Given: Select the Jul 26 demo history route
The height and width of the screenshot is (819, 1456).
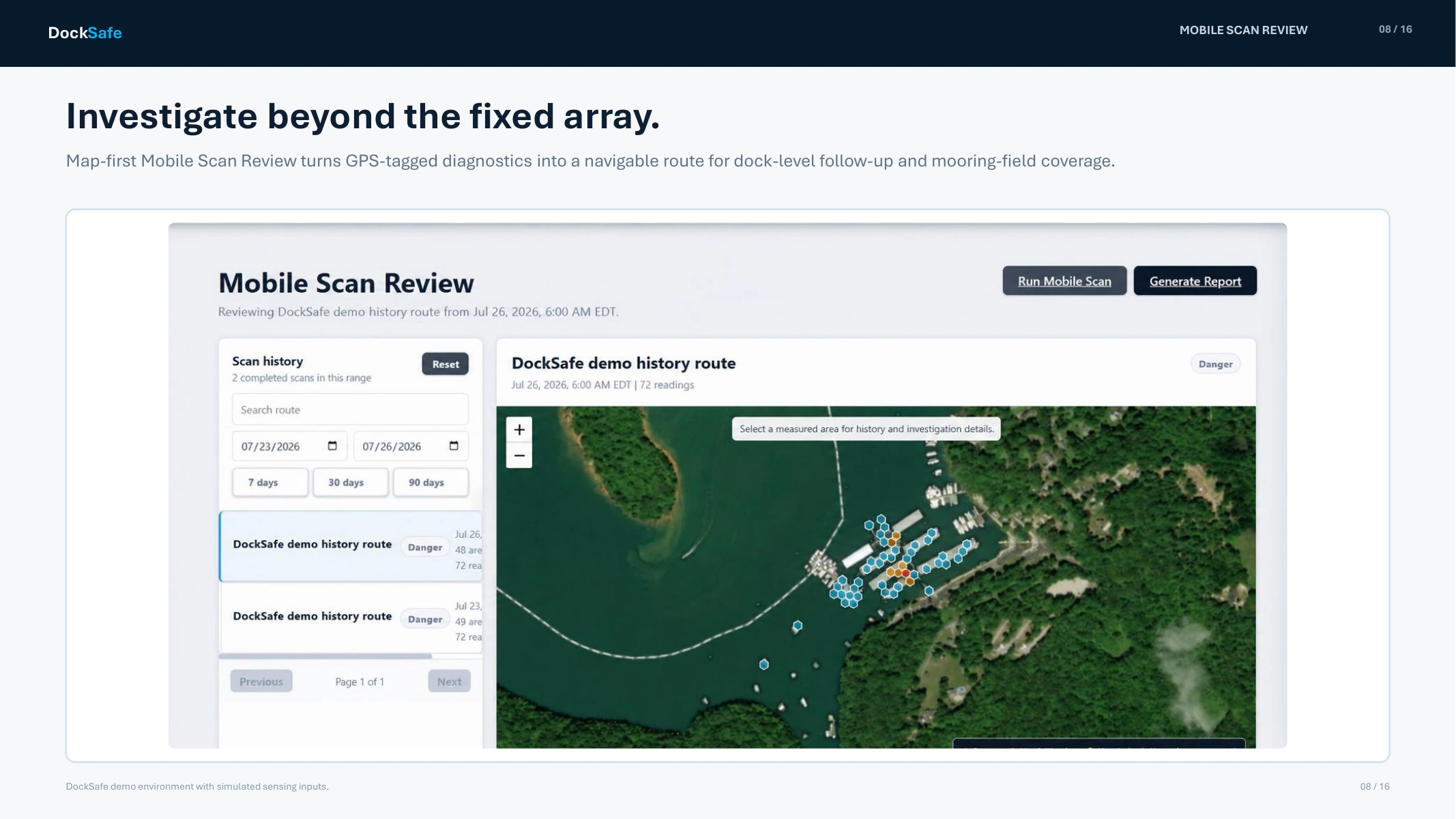Looking at the screenshot, I should [351, 547].
